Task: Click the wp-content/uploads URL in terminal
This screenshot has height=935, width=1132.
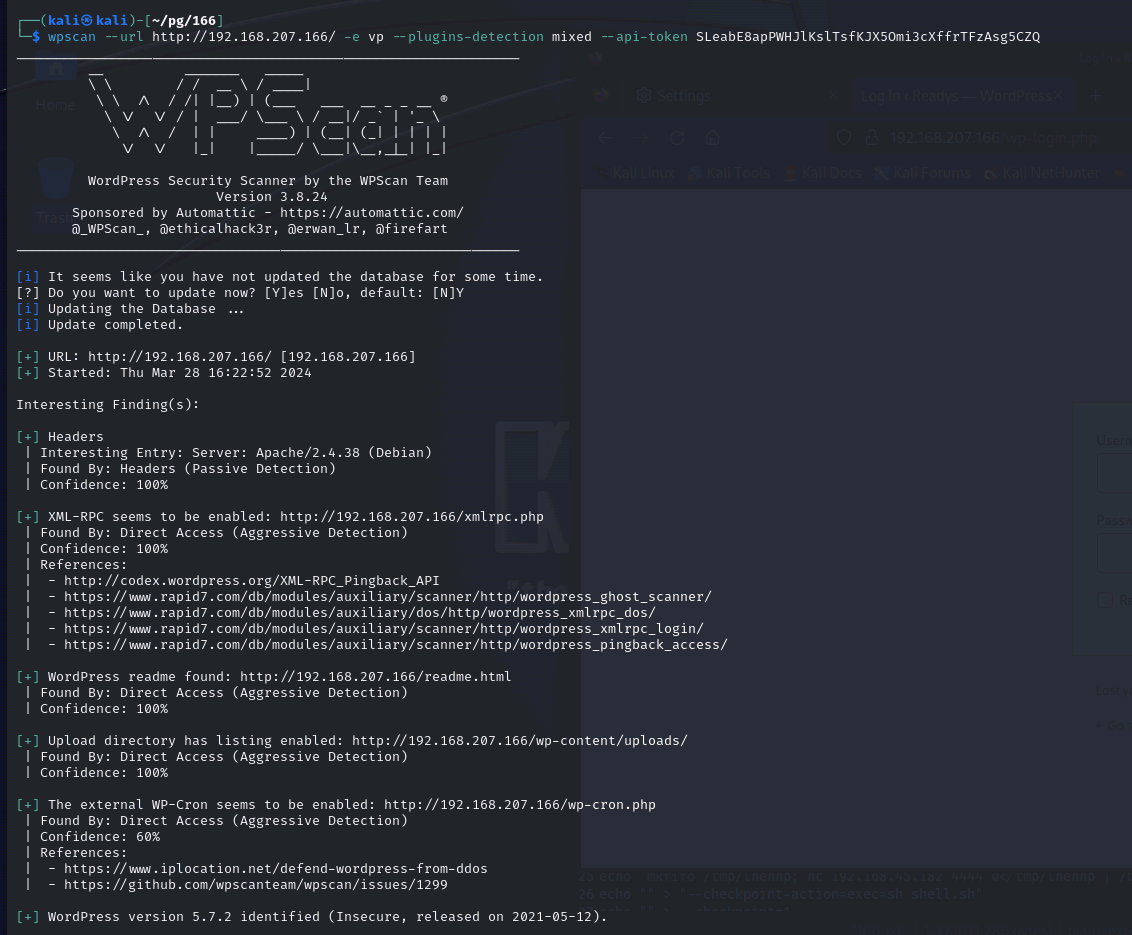Action: [x=520, y=741]
